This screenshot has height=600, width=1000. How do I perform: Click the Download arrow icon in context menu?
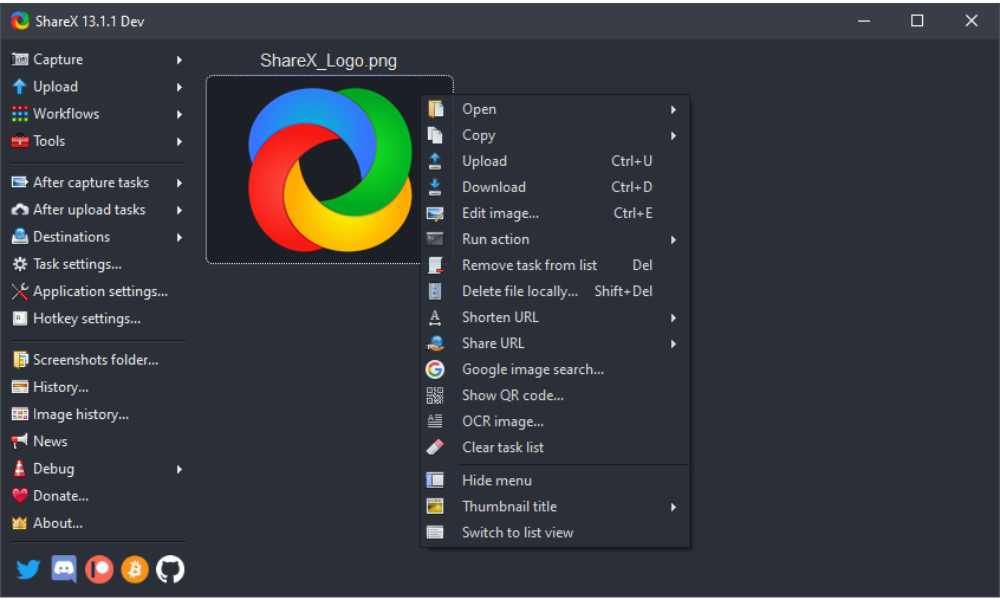click(x=435, y=187)
